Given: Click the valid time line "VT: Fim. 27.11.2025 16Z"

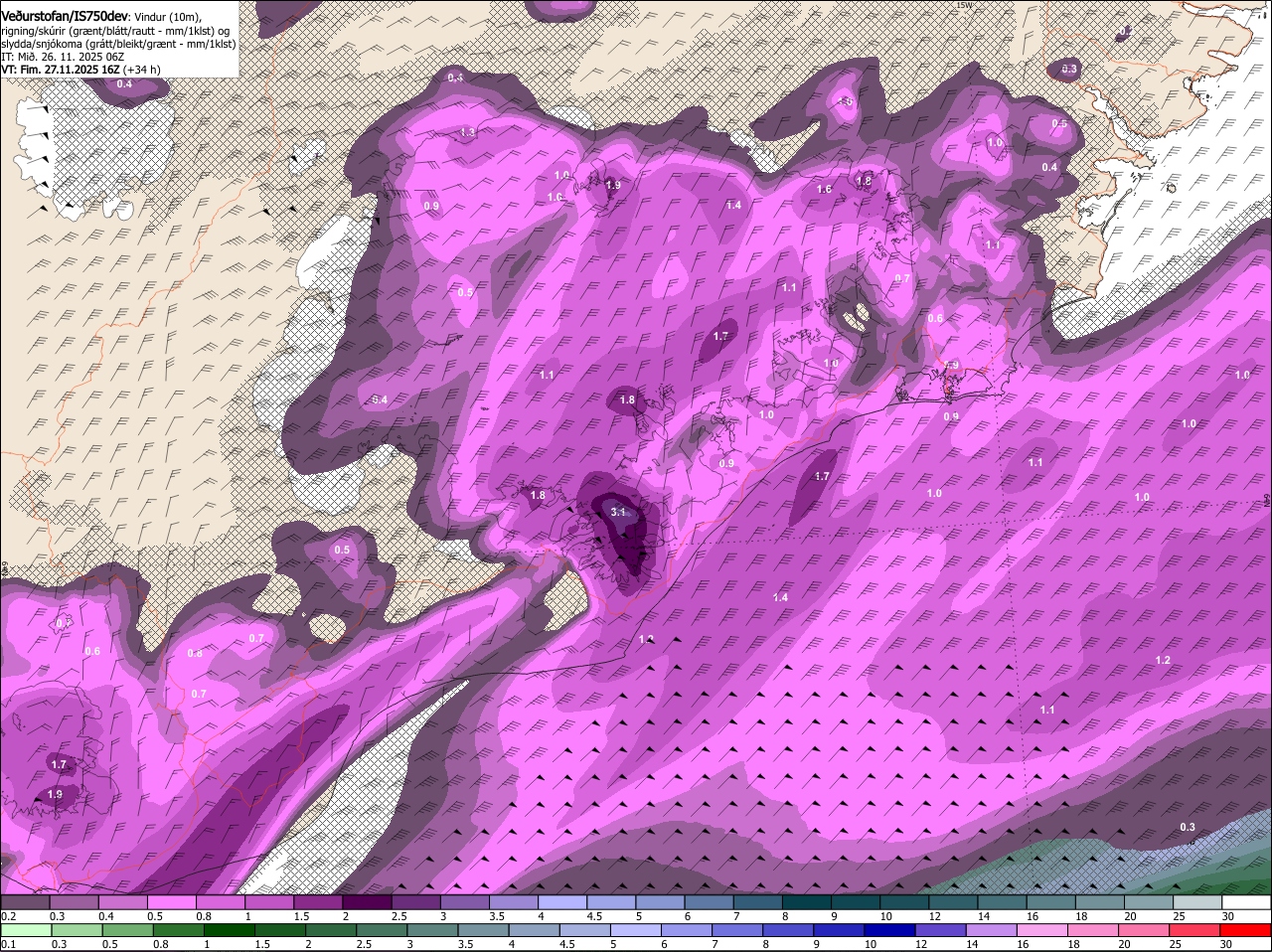Looking at the screenshot, I should click(61, 70).
